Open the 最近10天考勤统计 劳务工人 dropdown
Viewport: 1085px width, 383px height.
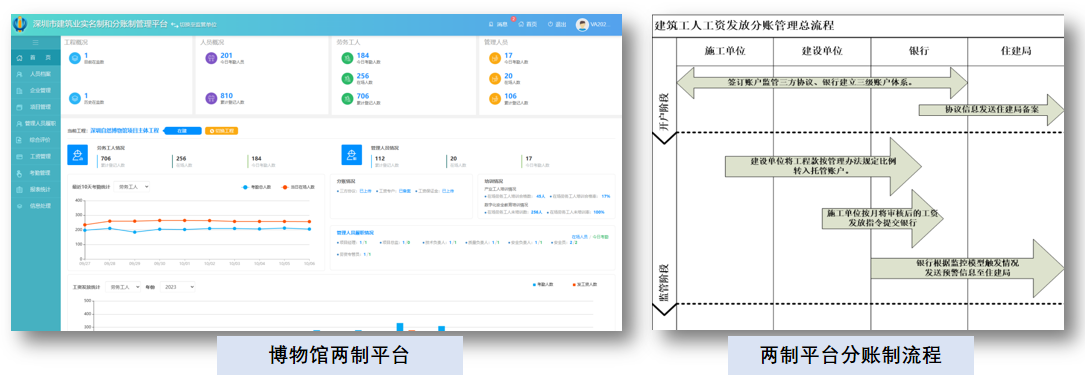coord(131,187)
